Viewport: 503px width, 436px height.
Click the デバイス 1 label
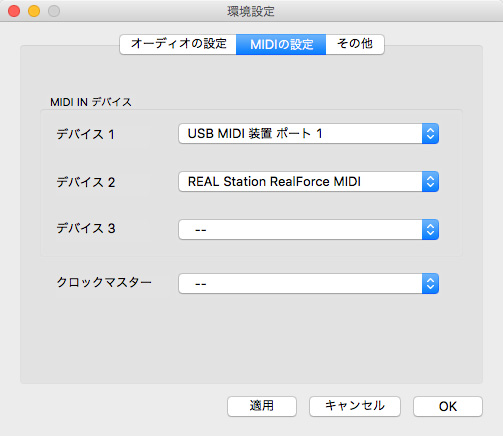(x=86, y=134)
